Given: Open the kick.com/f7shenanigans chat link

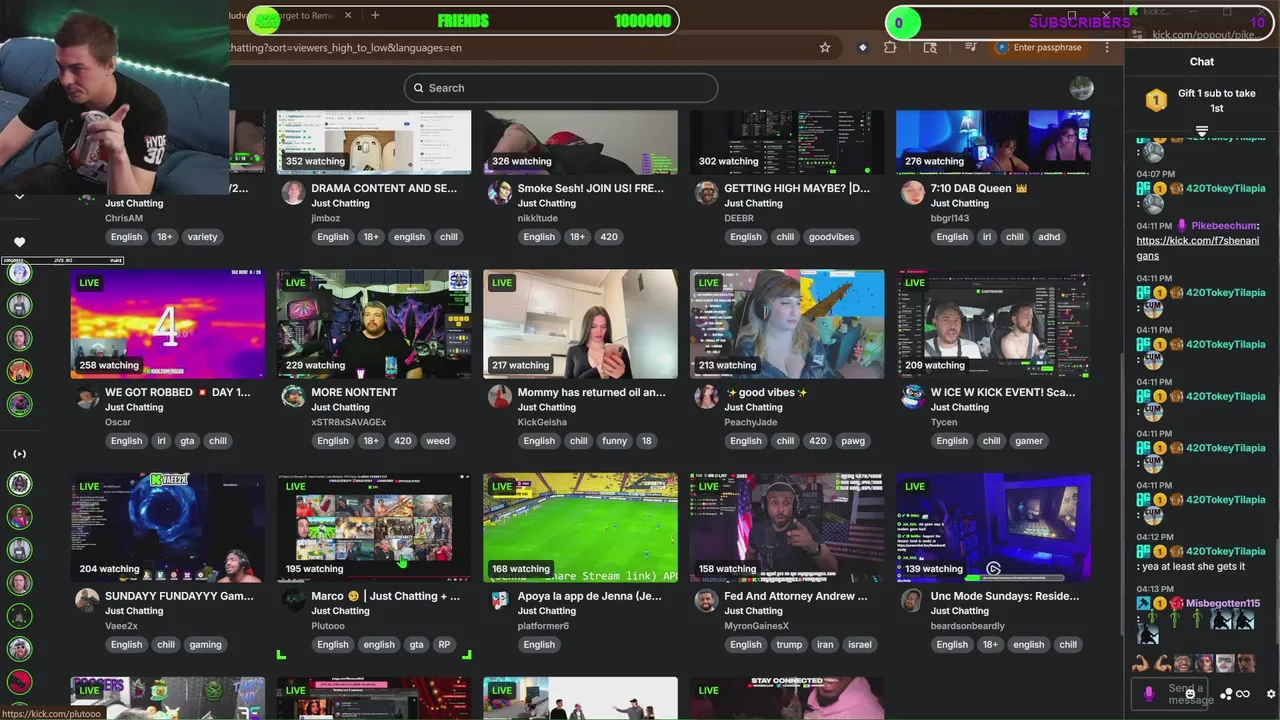Looking at the screenshot, I should click(1198, 248).
